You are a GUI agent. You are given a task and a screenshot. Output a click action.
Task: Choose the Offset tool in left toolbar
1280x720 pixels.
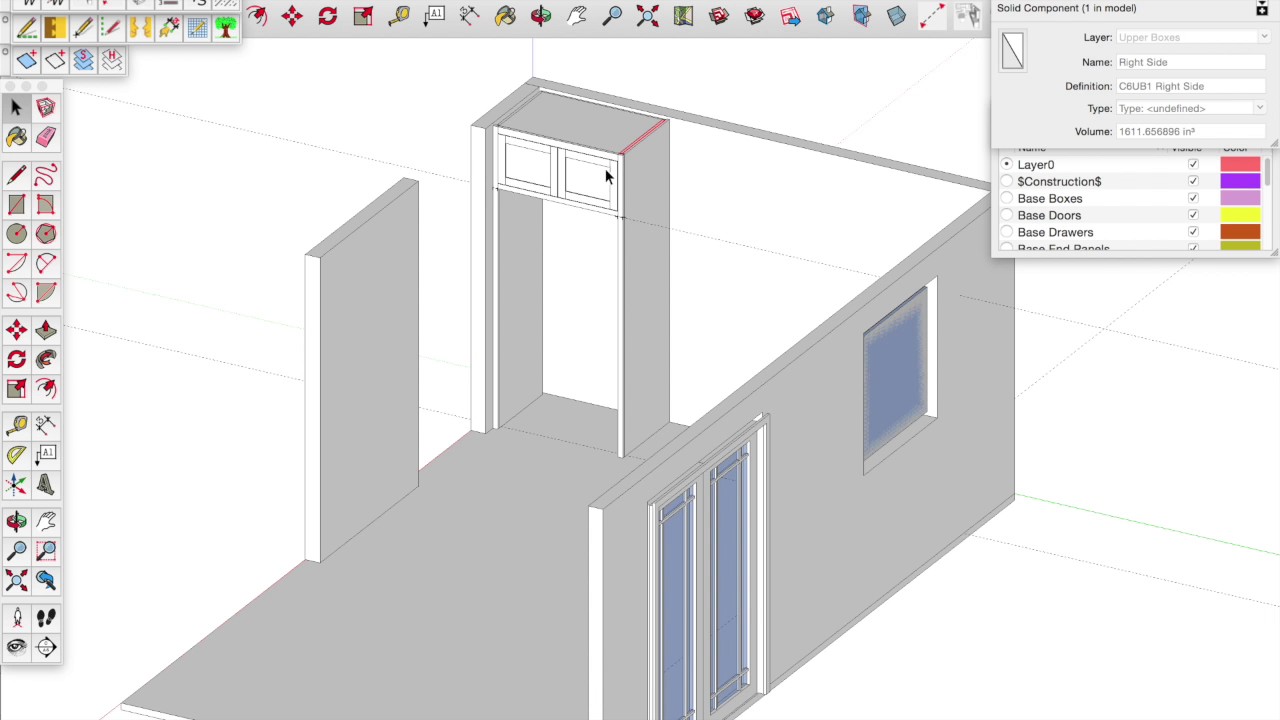point(46,388)
